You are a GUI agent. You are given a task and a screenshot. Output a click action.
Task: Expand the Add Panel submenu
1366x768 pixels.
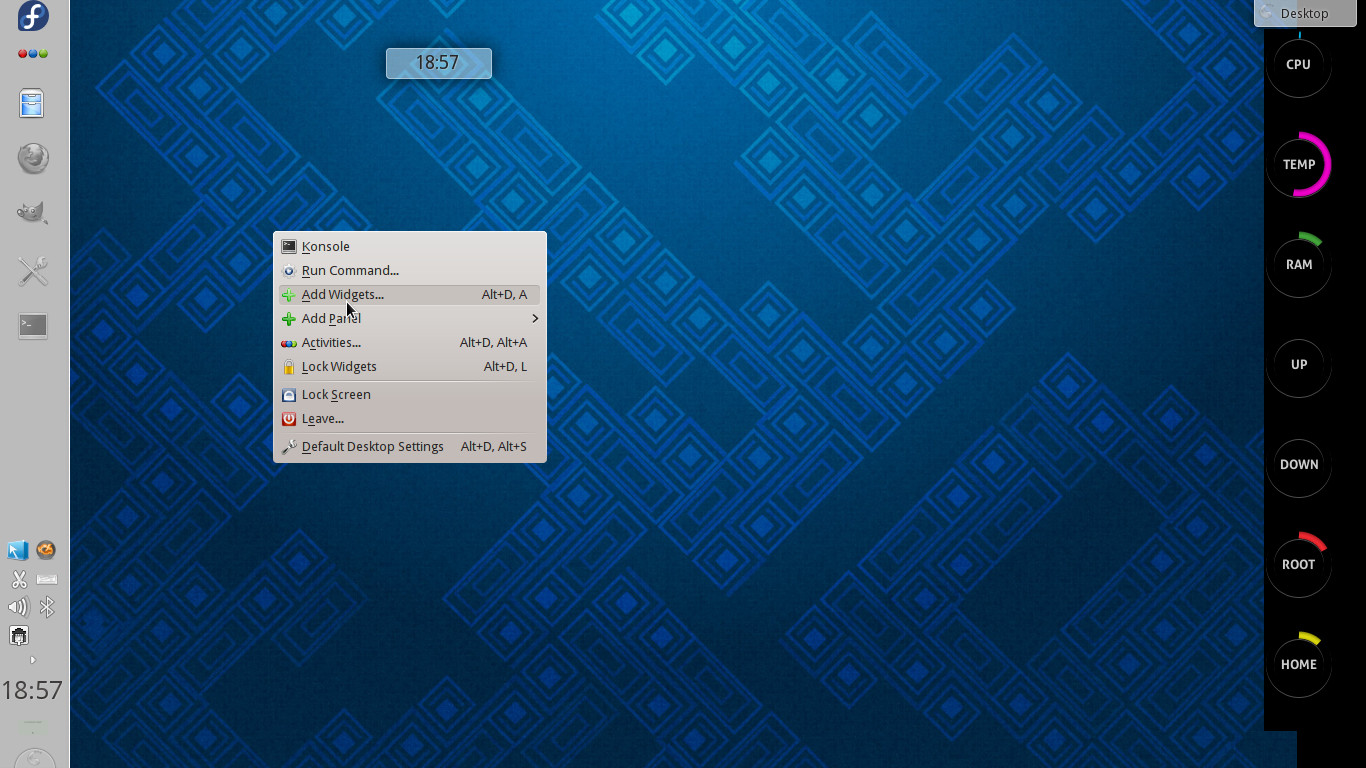pyautogui.click(x=410, y=318)
